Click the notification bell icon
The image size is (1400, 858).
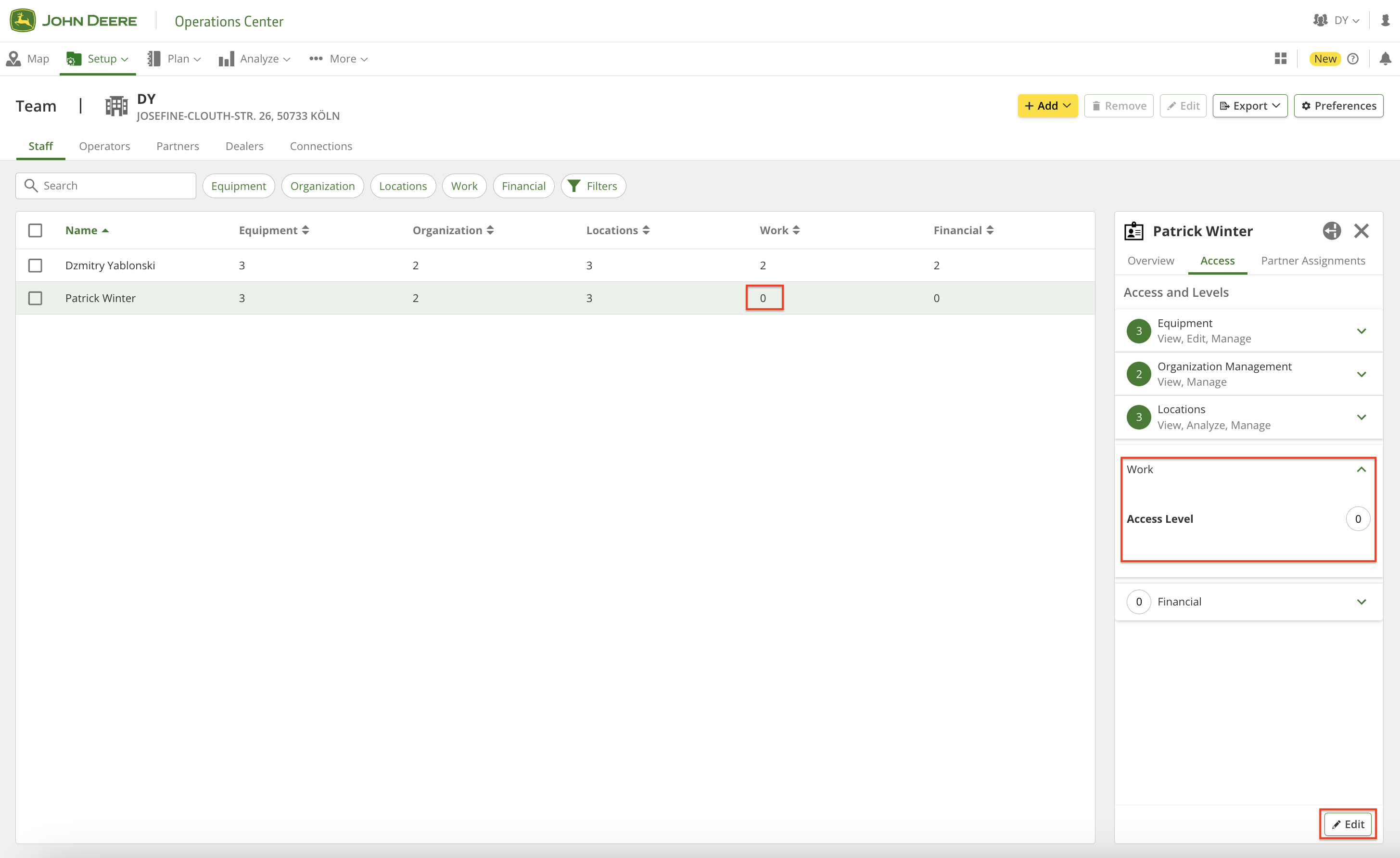click(x=1385, y=59)
